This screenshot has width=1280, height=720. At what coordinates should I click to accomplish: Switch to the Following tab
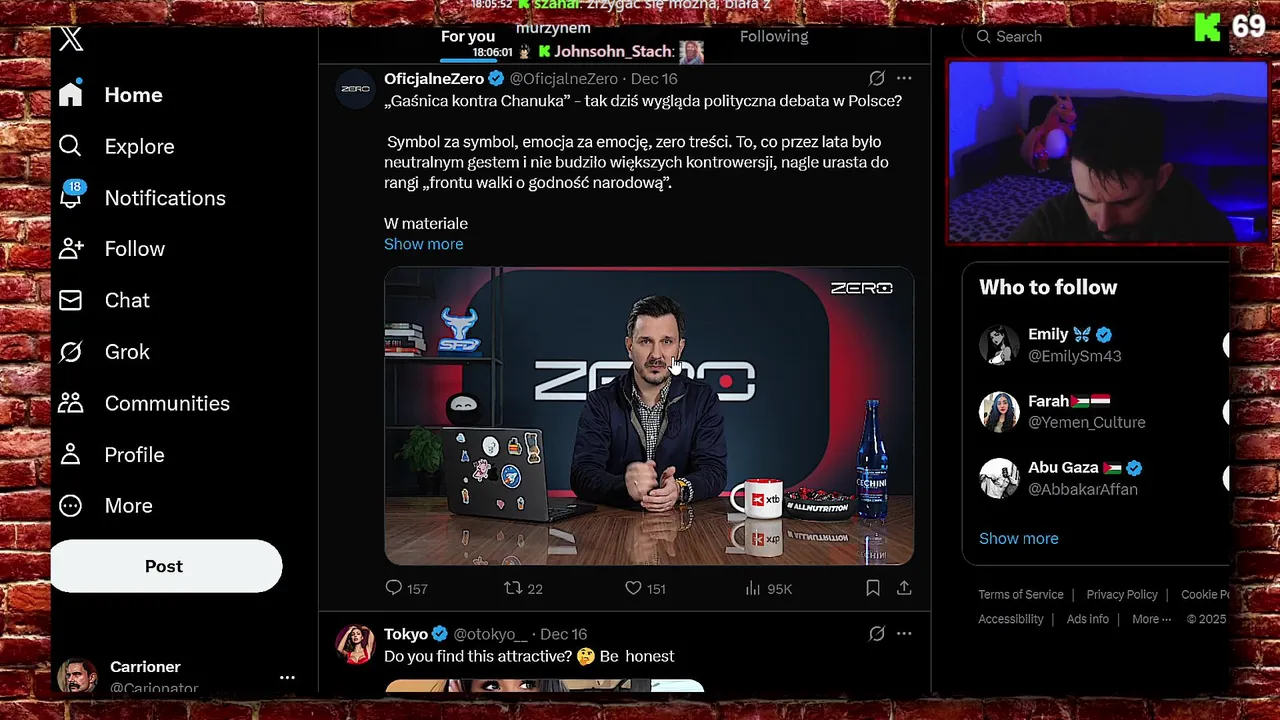point(774,37)
